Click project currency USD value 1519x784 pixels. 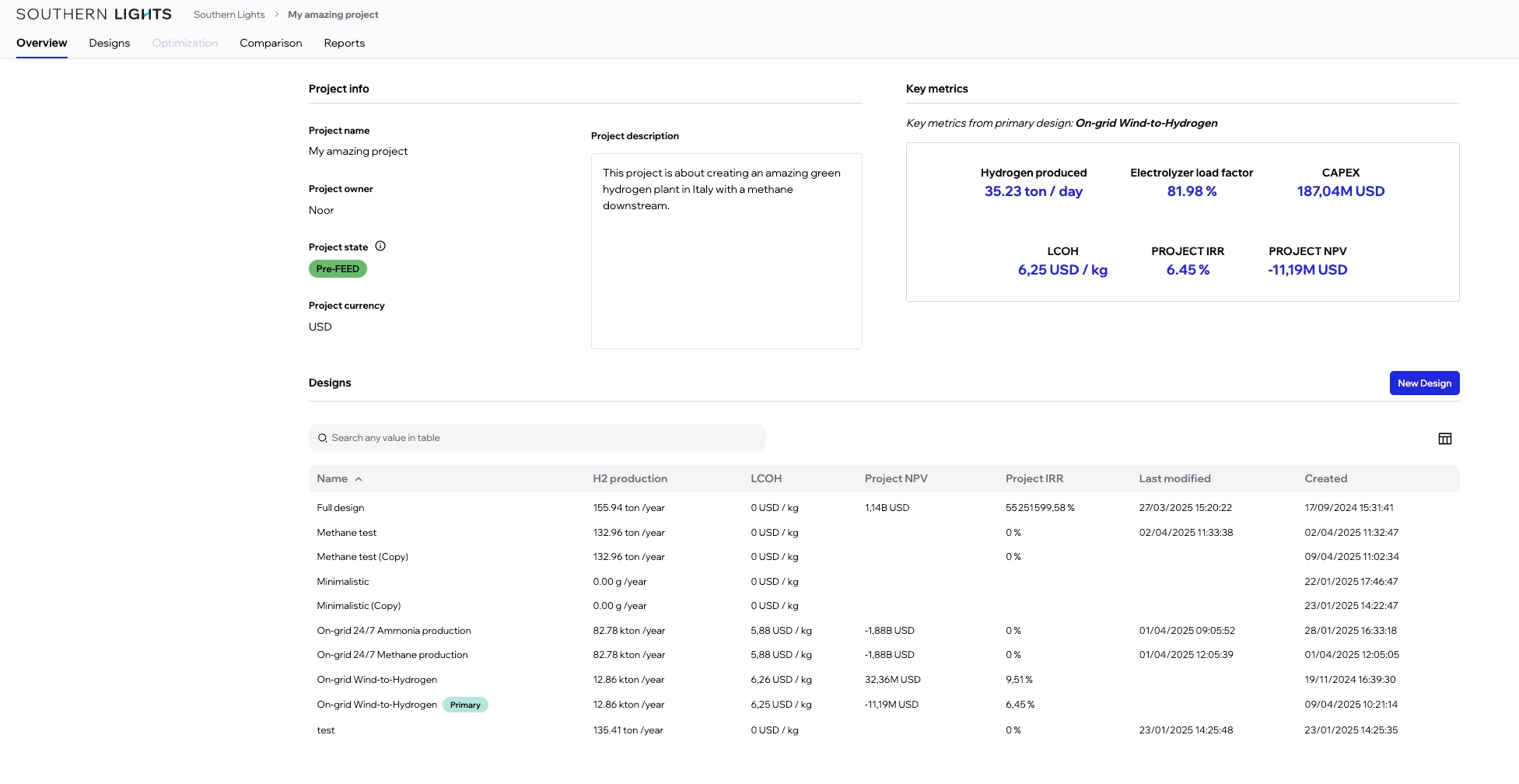(320, 327)
